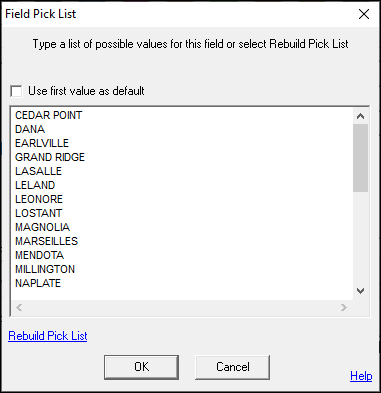Cancel the Field Pick List dialog
The height and width of the screenshot is (393, 381).
232,367
